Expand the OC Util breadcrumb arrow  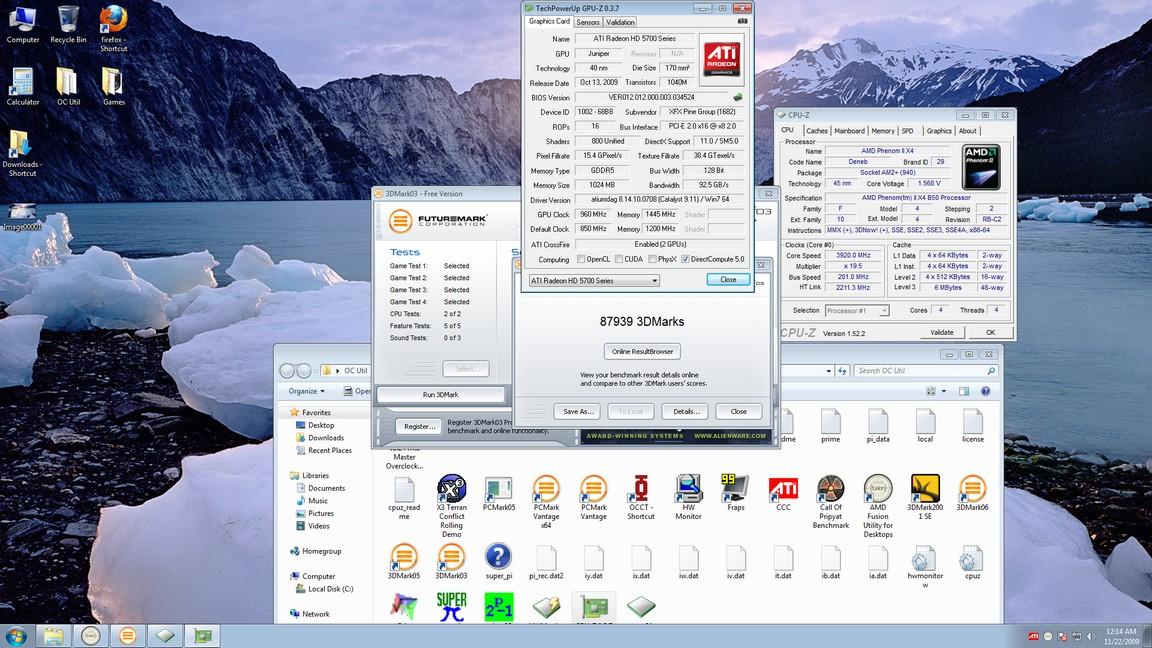pyautogui.click(x=336, y=371)
